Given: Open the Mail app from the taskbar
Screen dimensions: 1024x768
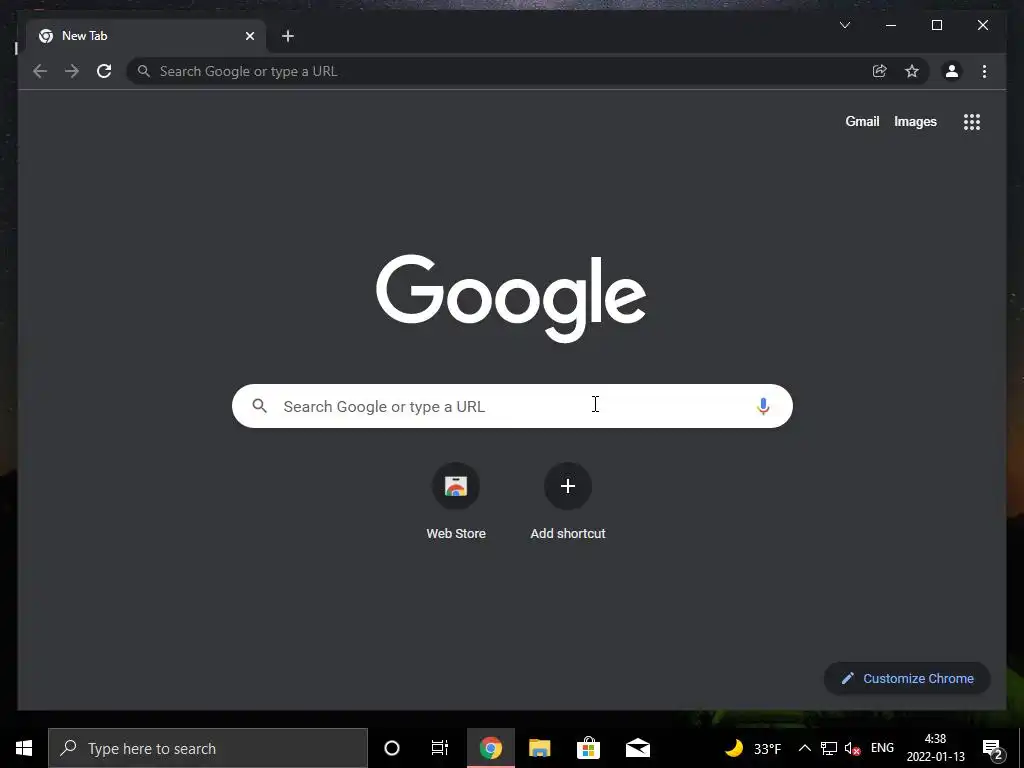Looking at the screenshot, I should [637, 748].
